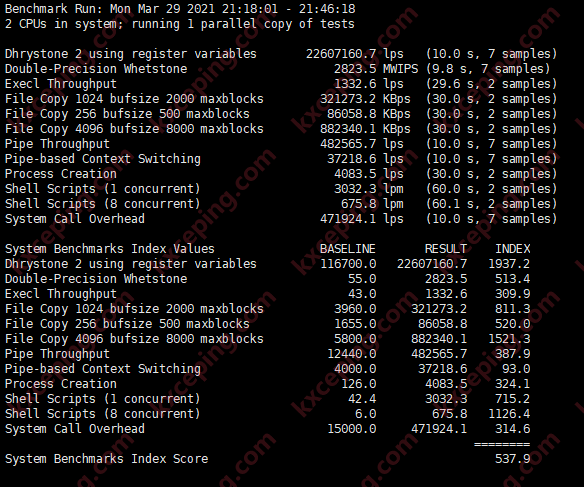This screenshot has height=487, width=584.
Task: Select the Pipe Throughput 482565.7 lps value
Action: (x=362, y=144)
